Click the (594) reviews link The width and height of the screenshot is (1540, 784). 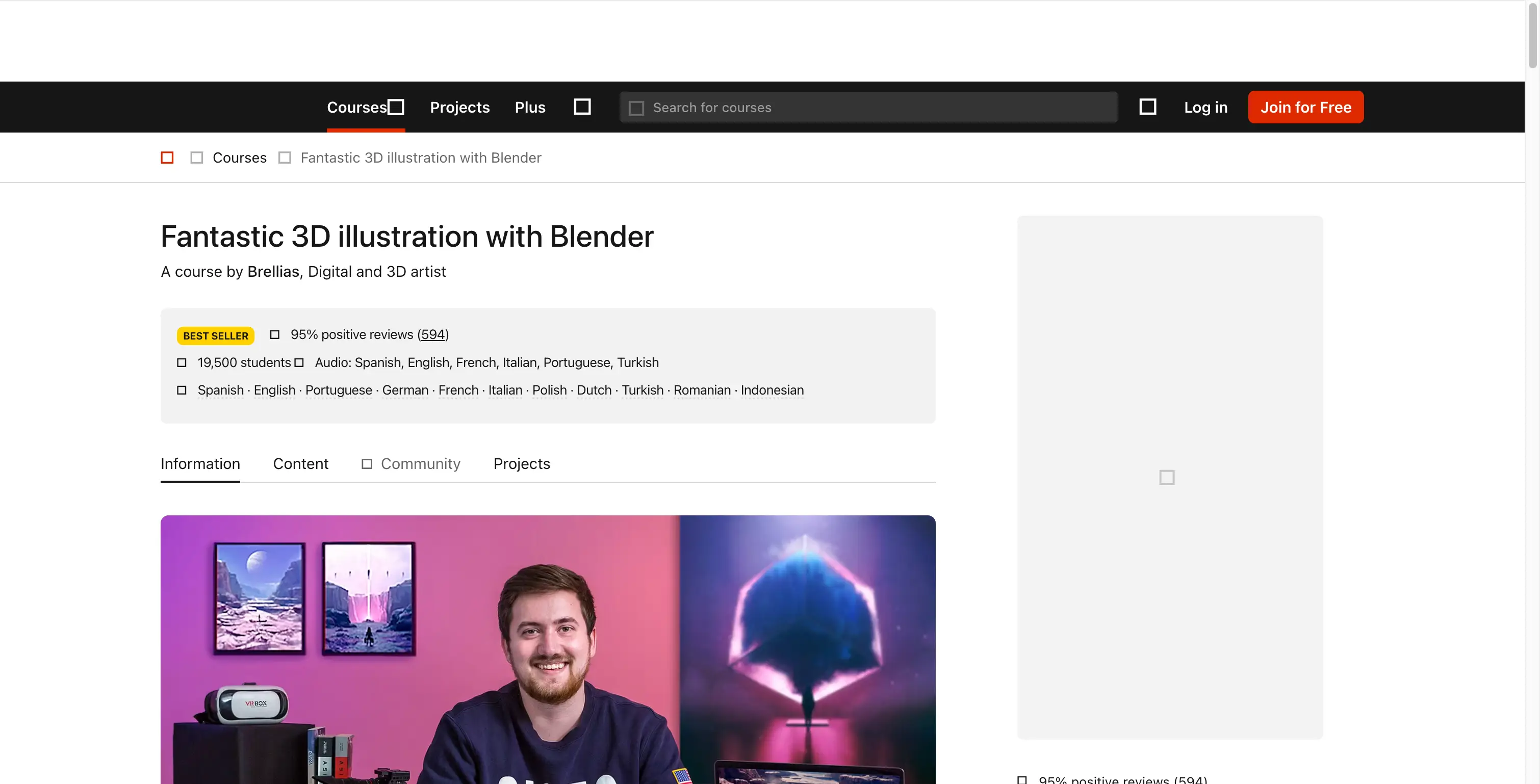tap(432, 334)
